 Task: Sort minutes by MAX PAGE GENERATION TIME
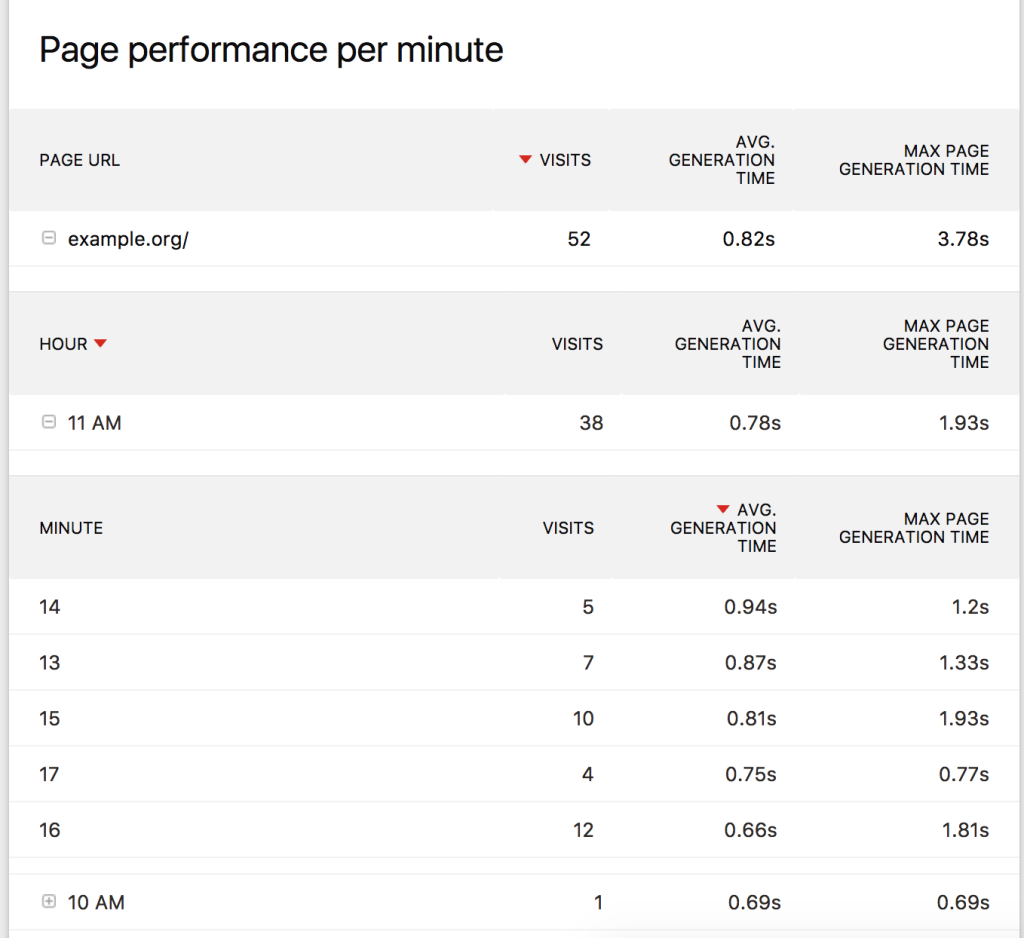[913, 528]
